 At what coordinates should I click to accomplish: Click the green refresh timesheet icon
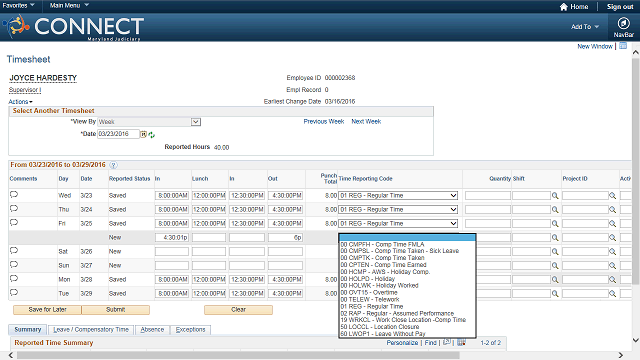(152, 135)
